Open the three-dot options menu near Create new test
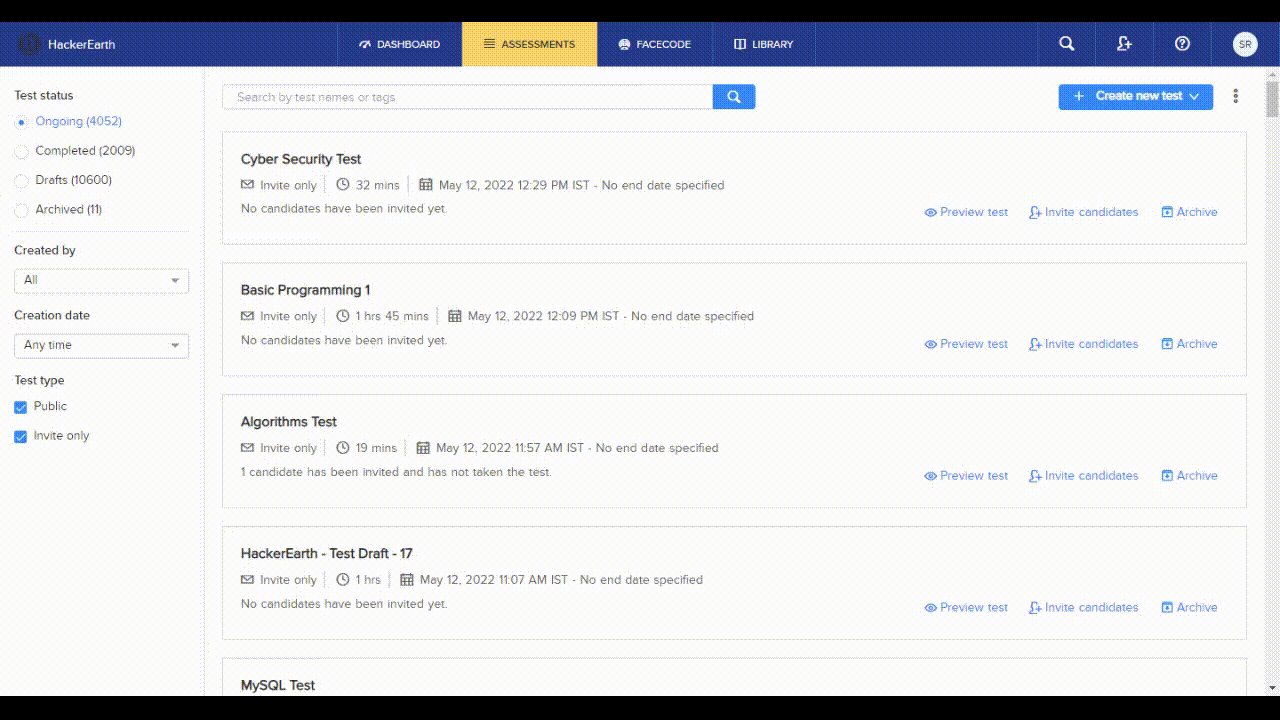This screenshot has width=1280, height=720. click(x=1236, y=95)
